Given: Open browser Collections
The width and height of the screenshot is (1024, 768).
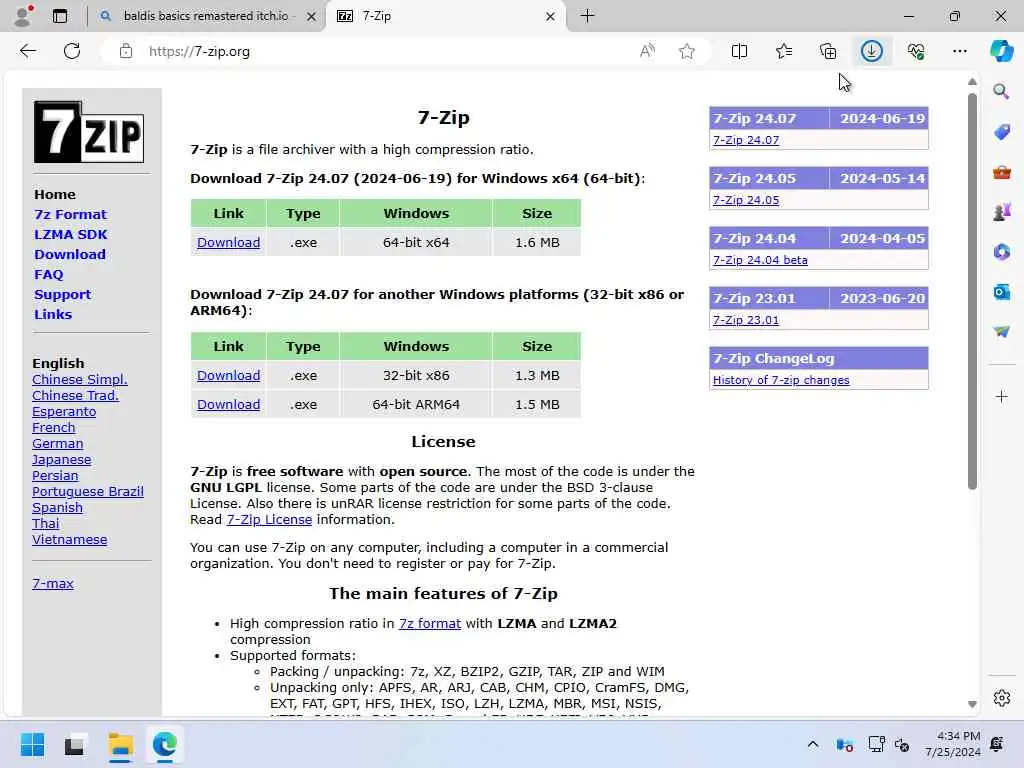Looking at the screenshot, I should tap(828, 51).
